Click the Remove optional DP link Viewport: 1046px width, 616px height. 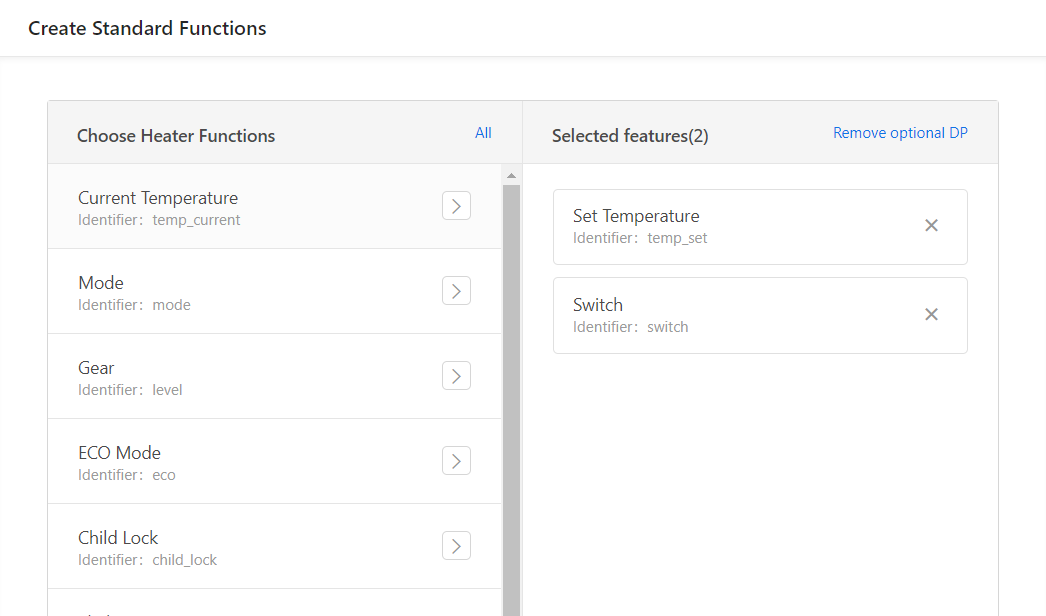click(900, 133)
